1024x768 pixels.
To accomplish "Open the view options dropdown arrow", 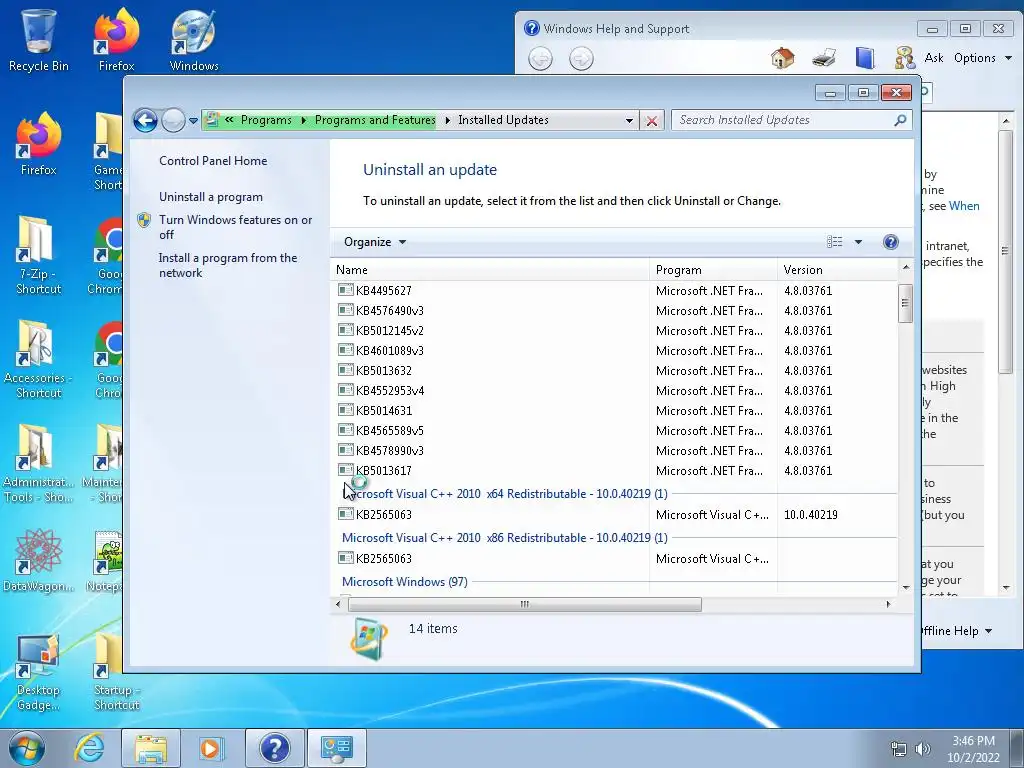I will 858,242.
